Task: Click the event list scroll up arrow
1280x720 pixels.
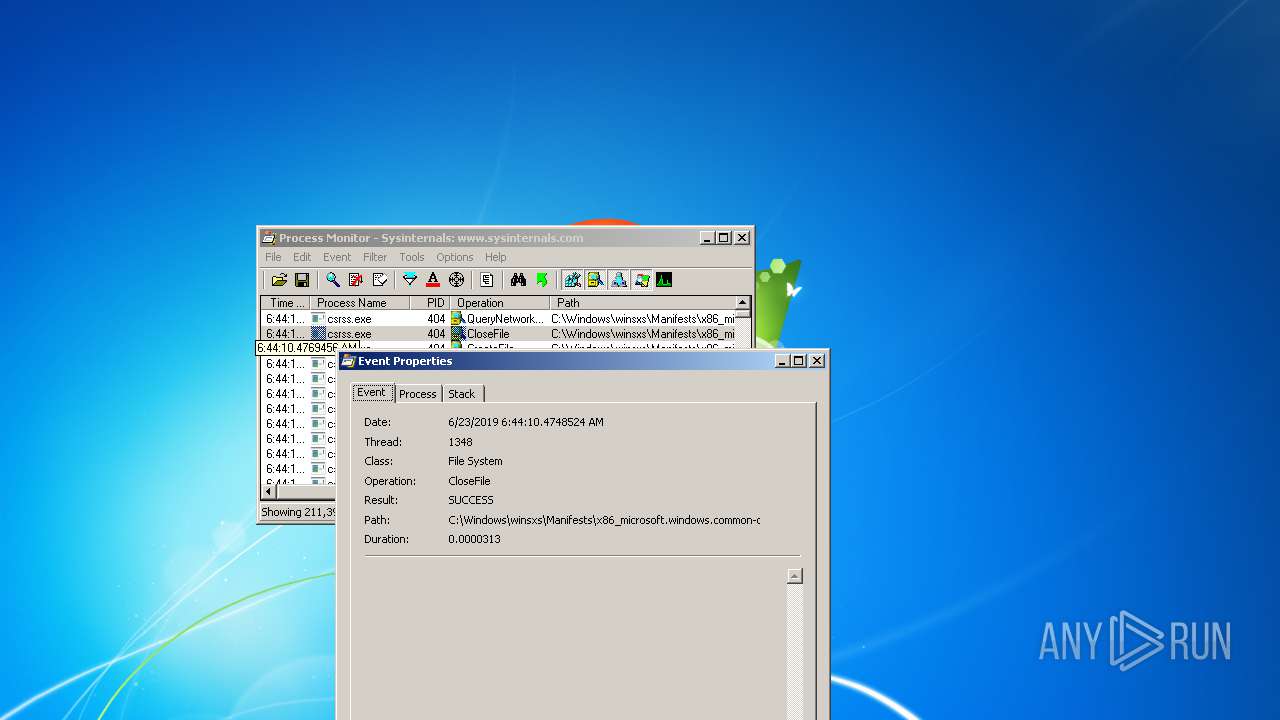Action: (743, 303)
